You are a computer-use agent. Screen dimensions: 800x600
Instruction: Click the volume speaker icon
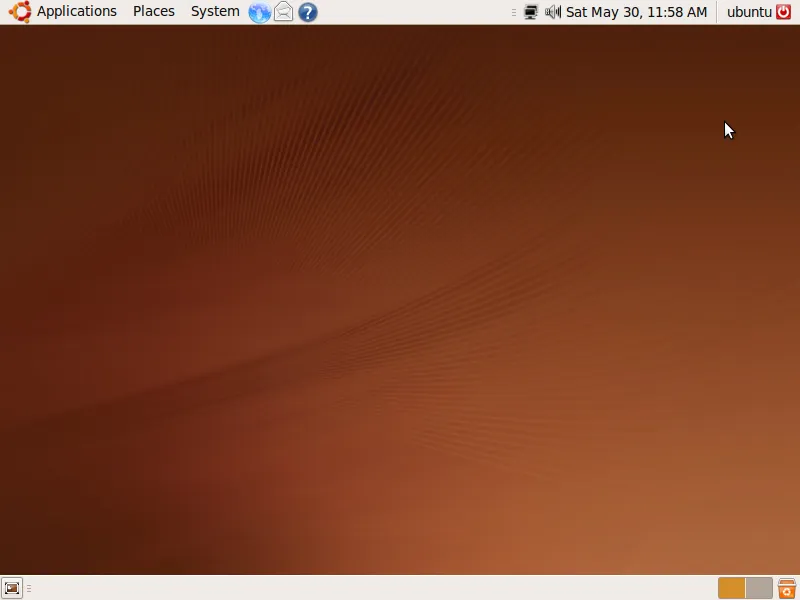pos(553,12)
